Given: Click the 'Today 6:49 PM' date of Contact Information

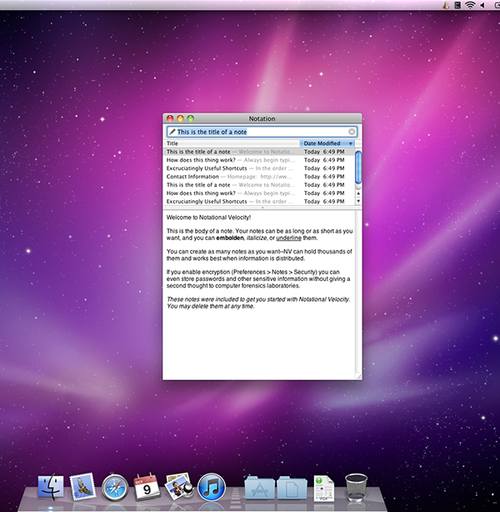Looking at the screenshot, I should click(x=324, y=177).
